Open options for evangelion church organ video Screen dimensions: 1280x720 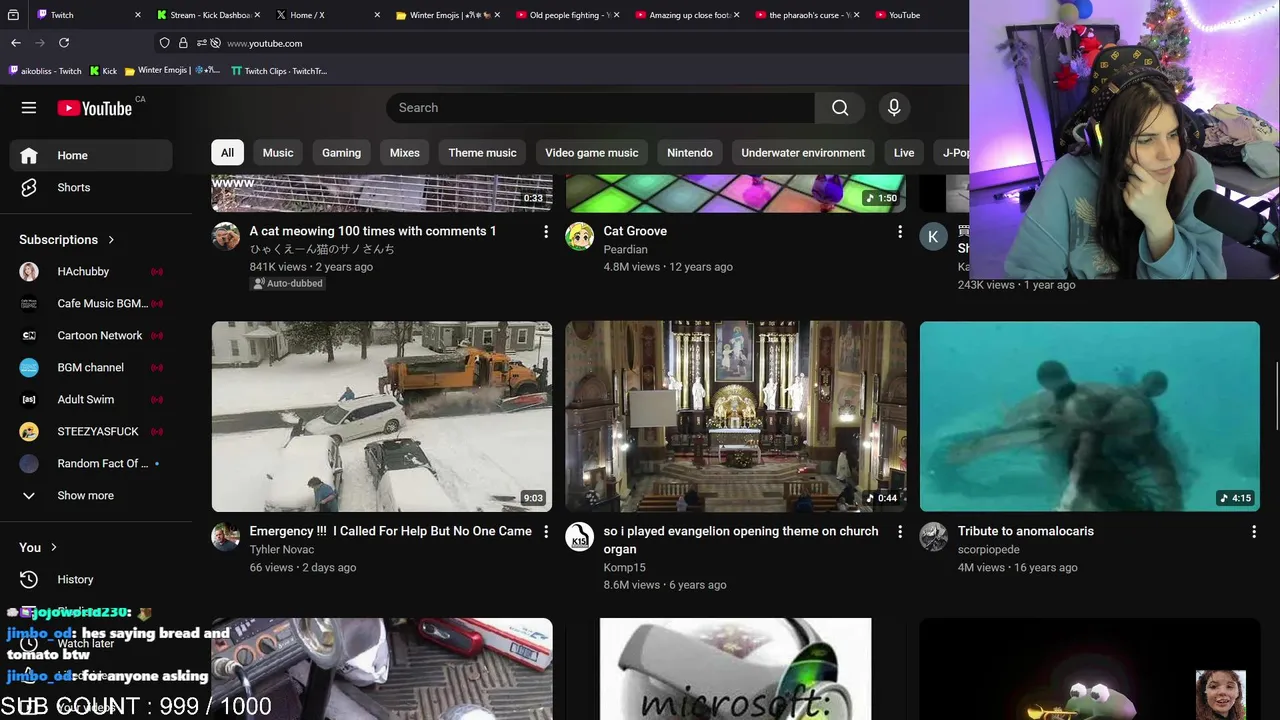point(900,531)
